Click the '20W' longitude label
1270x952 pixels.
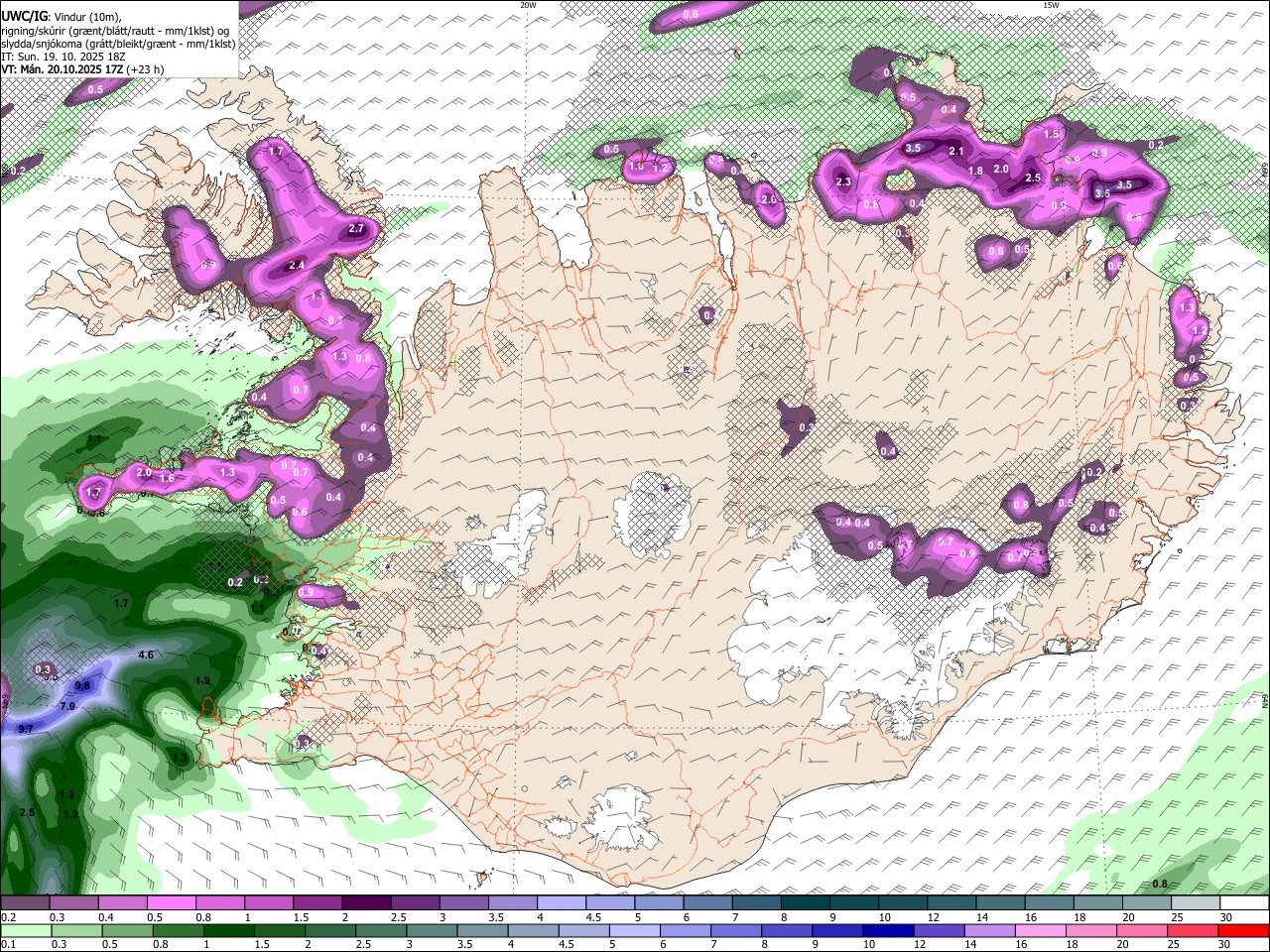tap(528, 5)
